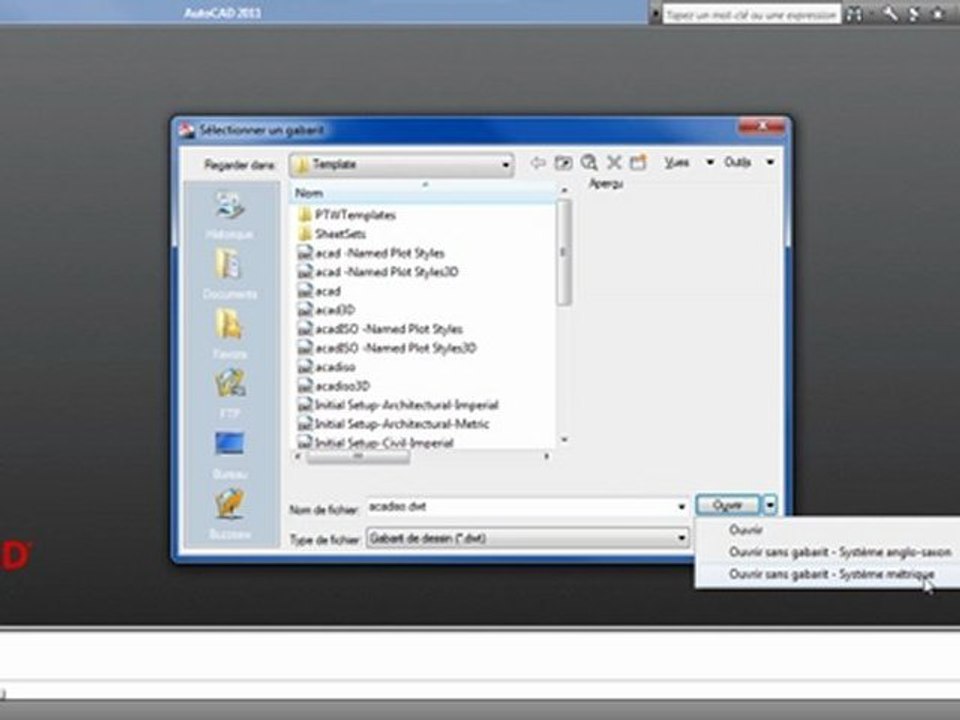Open the Type de fichier combo box

tap(527, 538)
